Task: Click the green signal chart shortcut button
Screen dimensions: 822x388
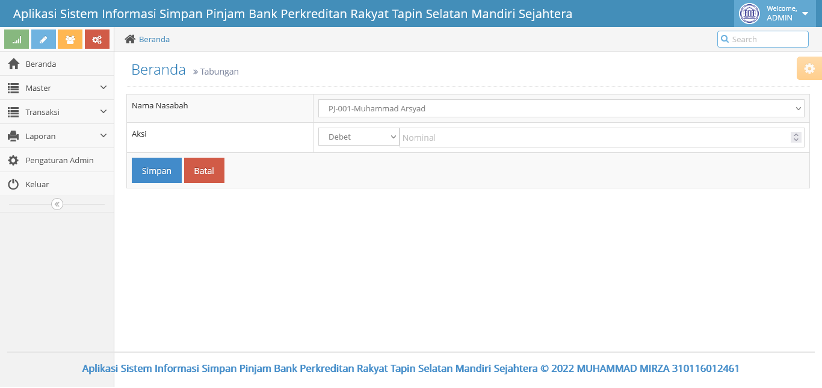Action: [16, 39]
